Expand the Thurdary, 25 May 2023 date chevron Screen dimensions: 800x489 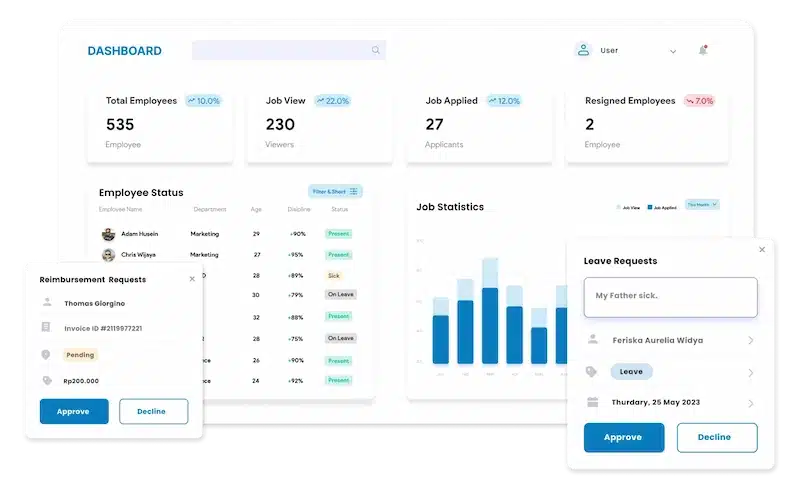751,403
